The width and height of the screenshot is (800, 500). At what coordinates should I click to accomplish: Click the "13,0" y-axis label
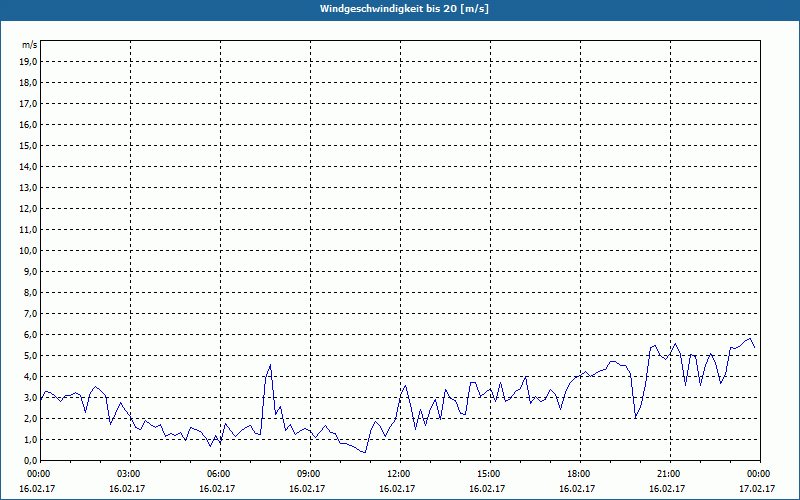click(x=30, y=187)
